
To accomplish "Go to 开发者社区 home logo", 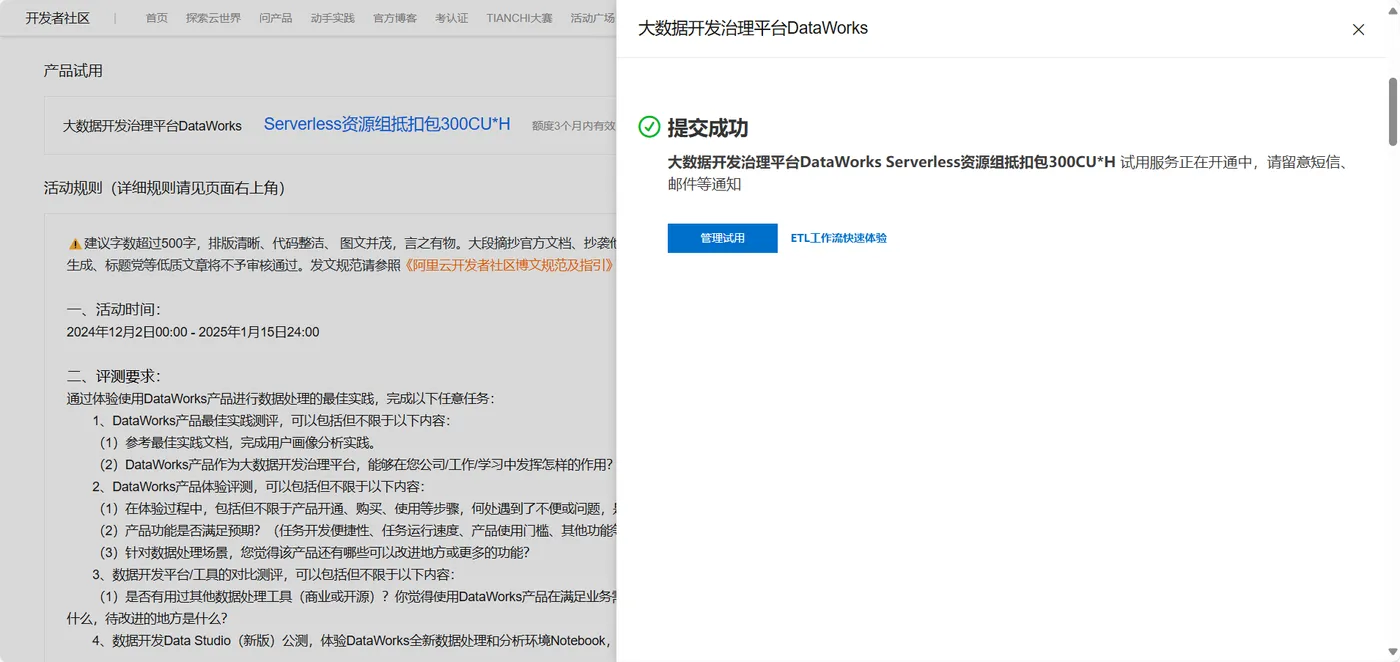I will tap(58, 18).
